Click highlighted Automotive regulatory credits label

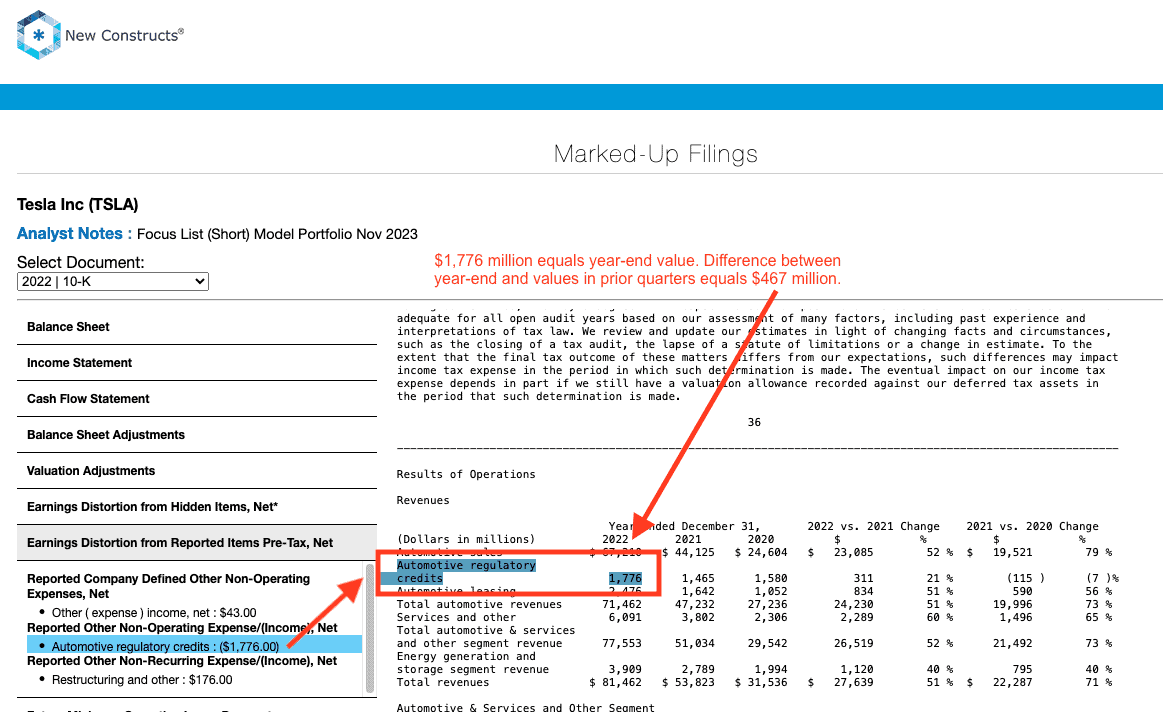coord(466,572)
